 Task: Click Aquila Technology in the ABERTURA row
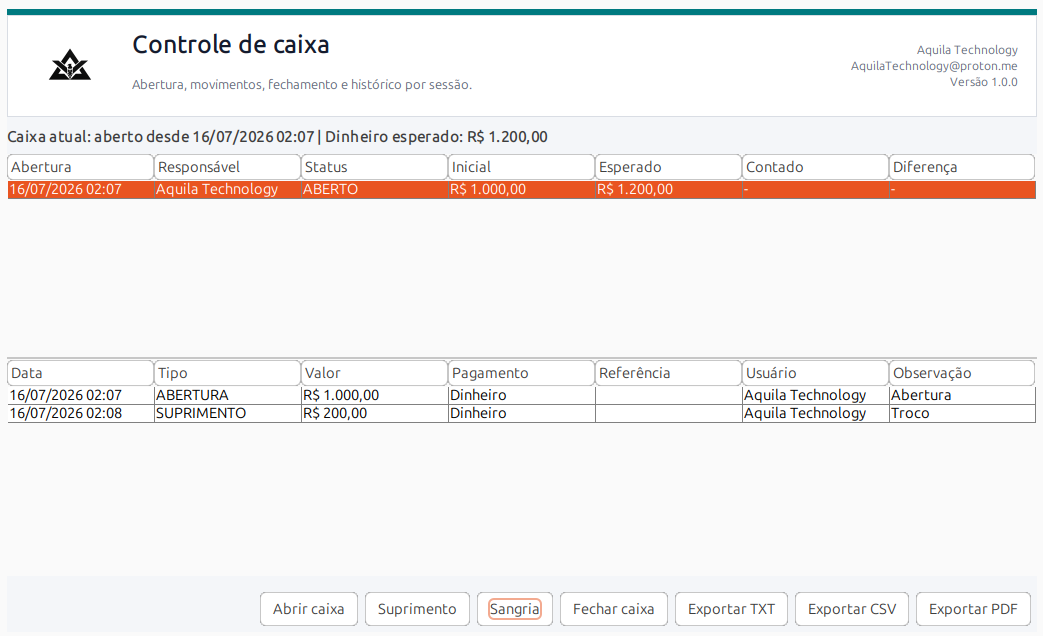[816, 395]
